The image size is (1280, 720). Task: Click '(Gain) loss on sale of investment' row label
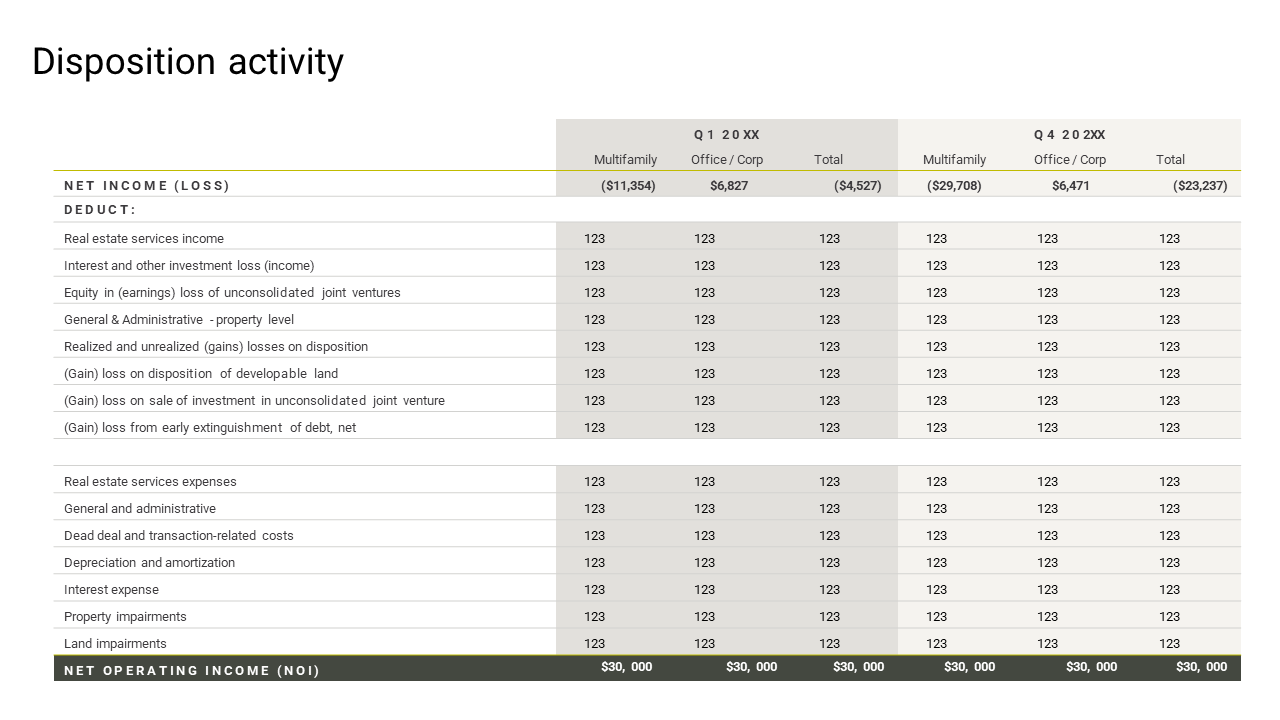coord(255,401)
